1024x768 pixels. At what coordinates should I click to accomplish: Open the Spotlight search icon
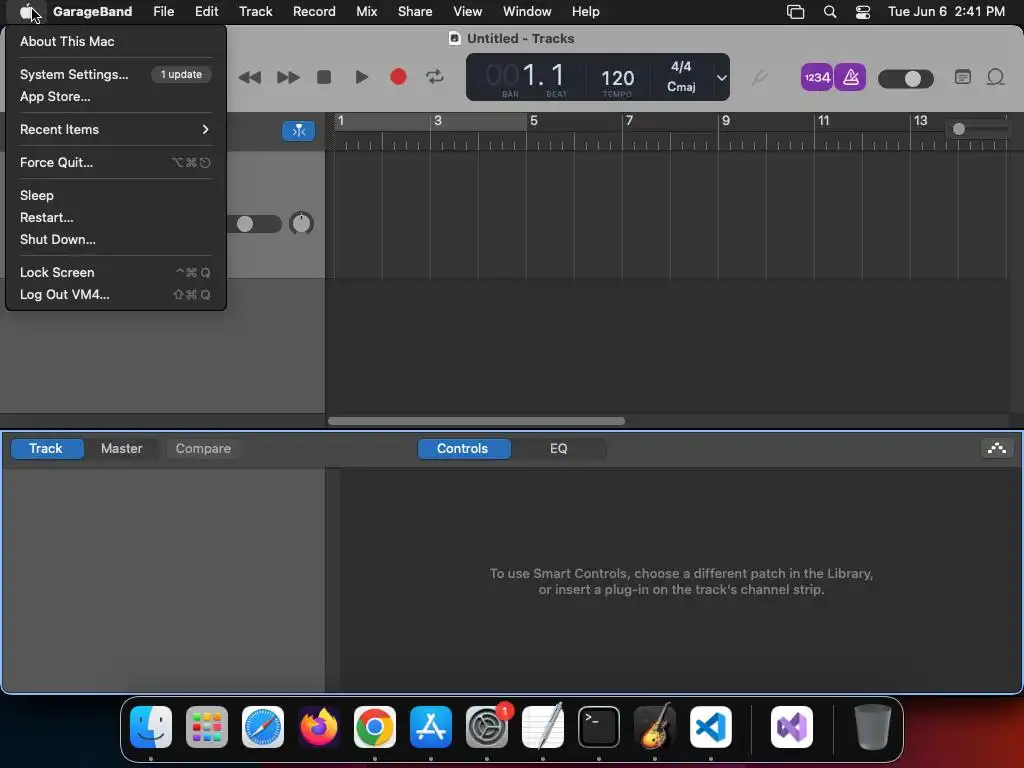pos(829,12)
